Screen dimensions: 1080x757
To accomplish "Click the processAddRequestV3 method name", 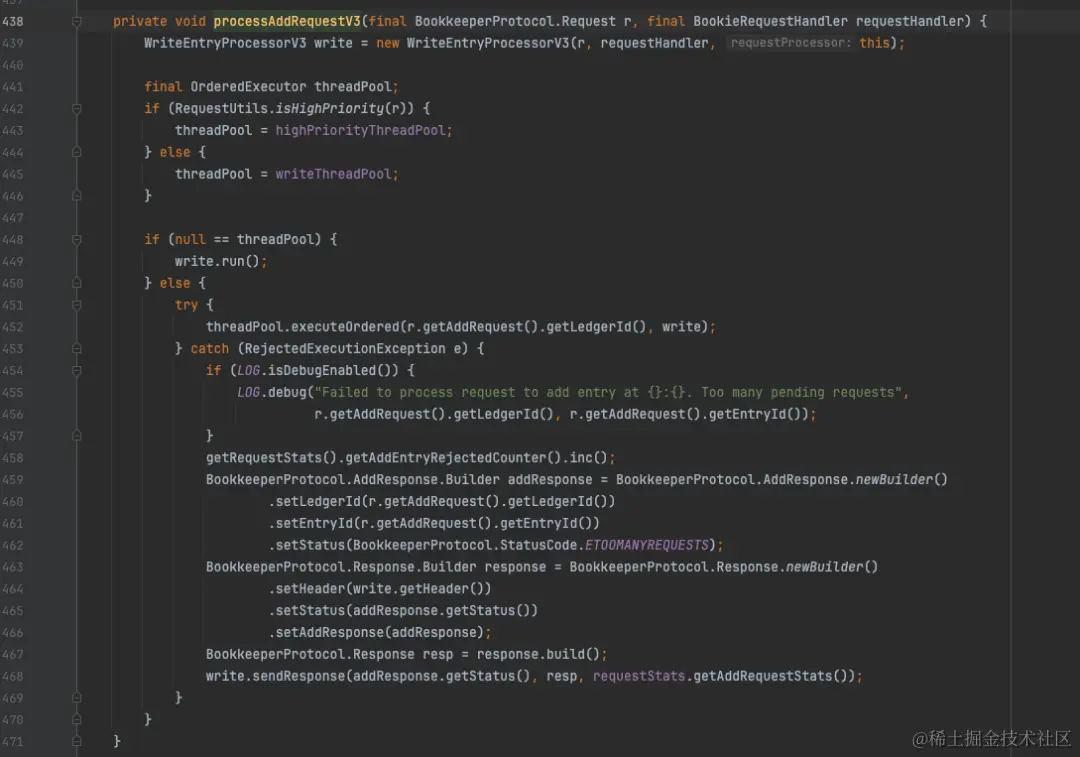I will pos(287,21).
